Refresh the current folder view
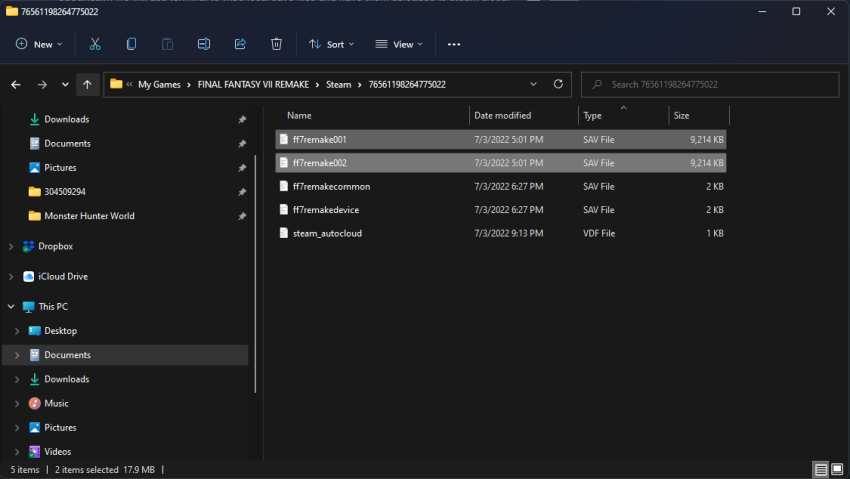 [558, 84]
